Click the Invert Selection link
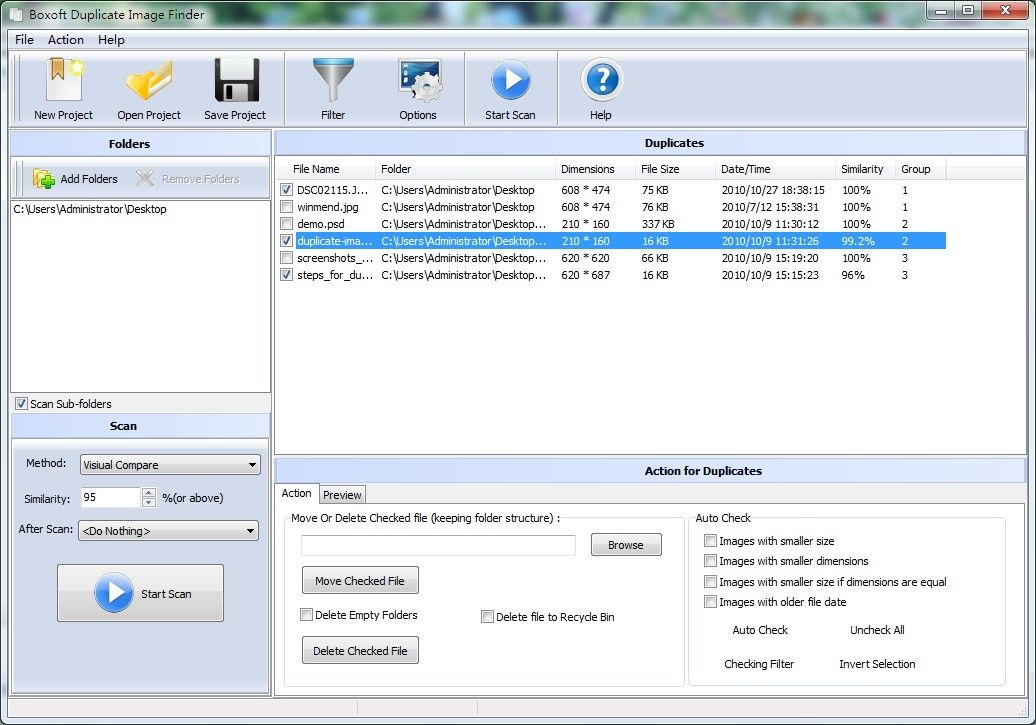Viewport: 1036px width, 725px height. (876, 664)
